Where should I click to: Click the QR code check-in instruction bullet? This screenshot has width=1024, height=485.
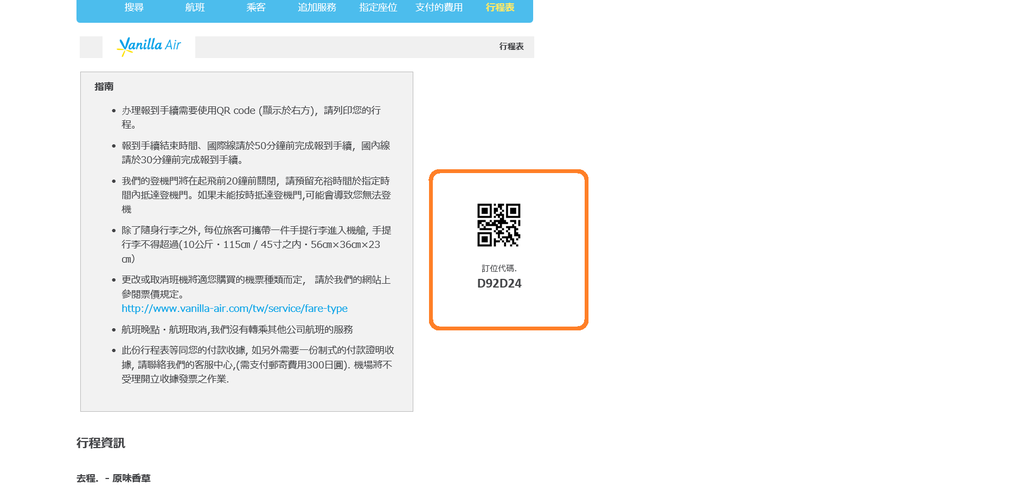251,117
